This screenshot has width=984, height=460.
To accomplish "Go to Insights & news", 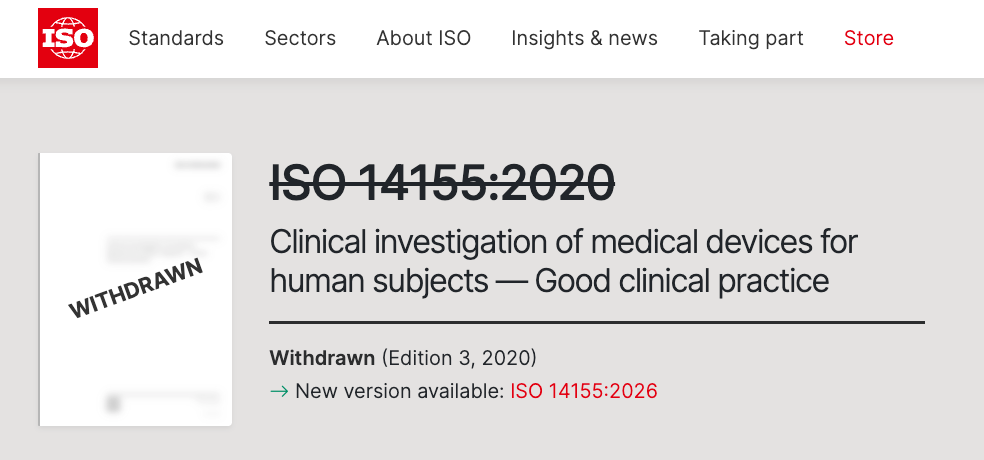I will coord(584,39).
